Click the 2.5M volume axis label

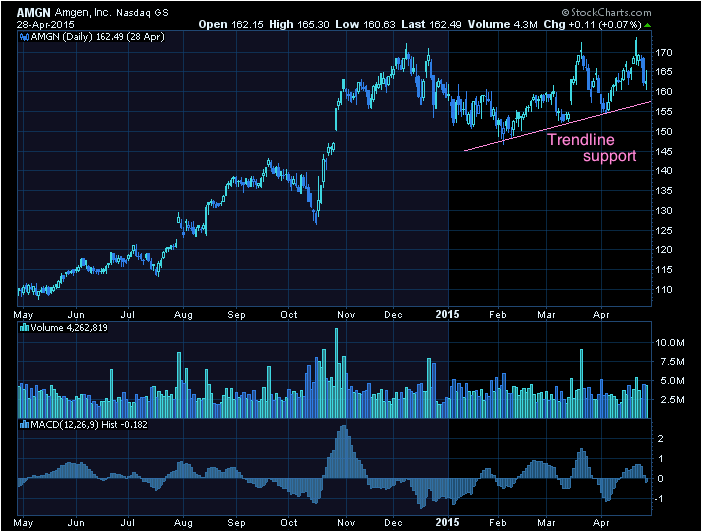pyautogui.click(x=672, y=399)
